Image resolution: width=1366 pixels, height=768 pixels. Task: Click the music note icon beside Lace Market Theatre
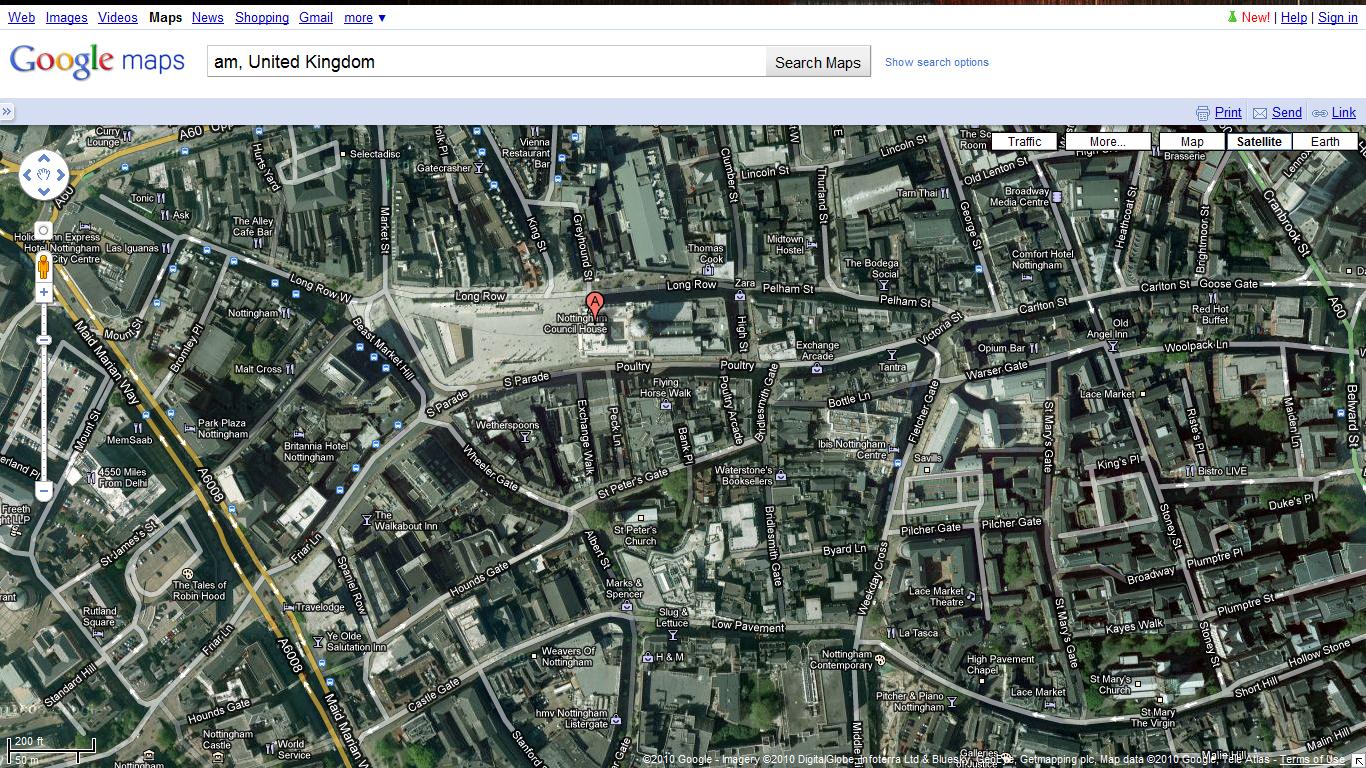[x=971, y=596]
